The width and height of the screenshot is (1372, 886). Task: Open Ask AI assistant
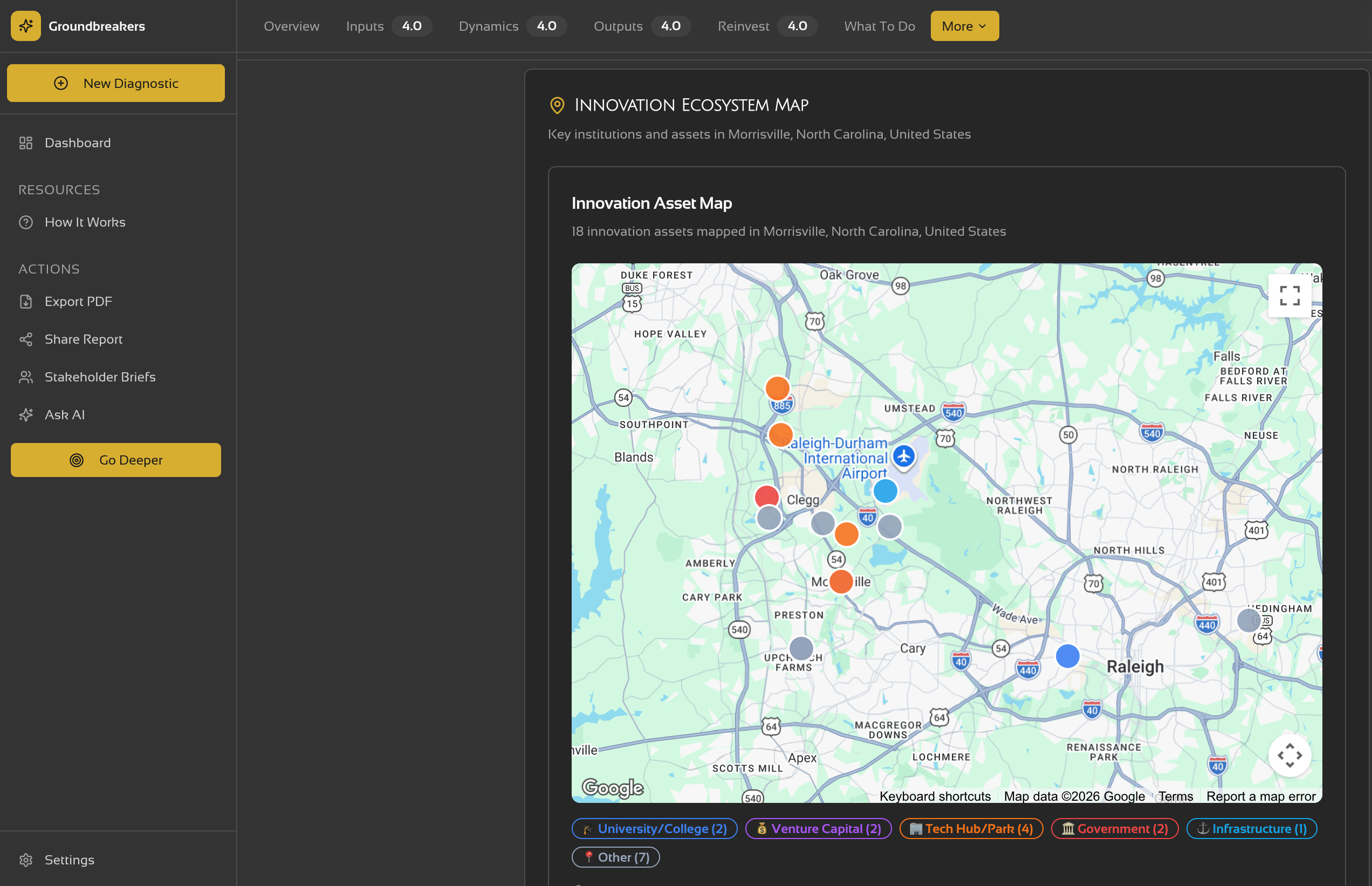[x=64, y=415]
